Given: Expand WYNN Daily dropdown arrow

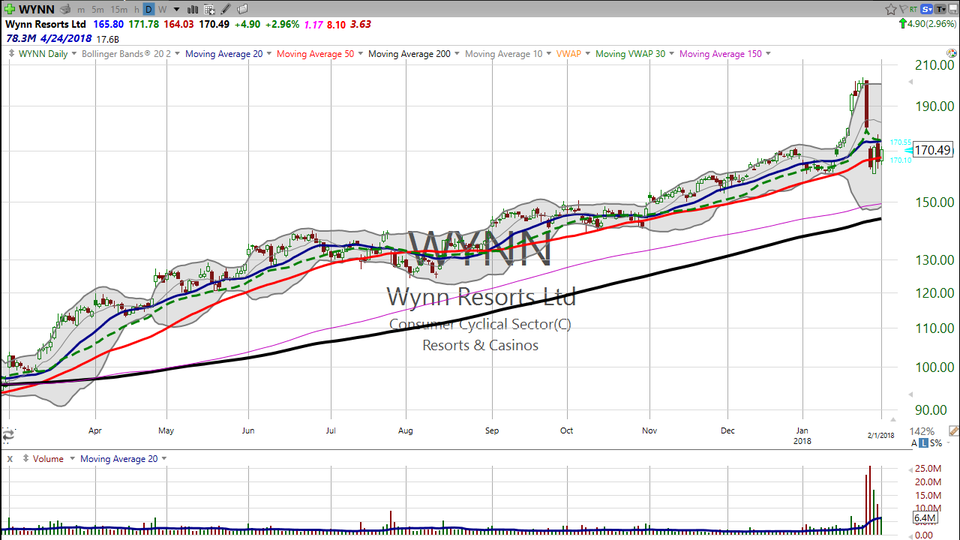Looking at the screenshot, I should click(74, 54).
